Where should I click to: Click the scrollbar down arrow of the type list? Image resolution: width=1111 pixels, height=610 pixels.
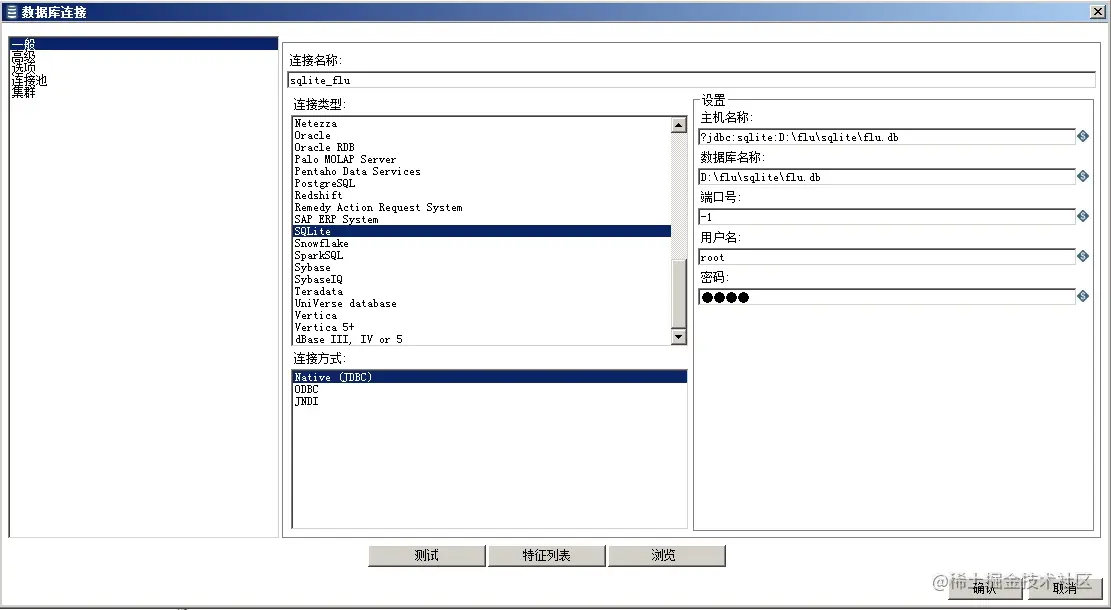(x=679, y=337)
